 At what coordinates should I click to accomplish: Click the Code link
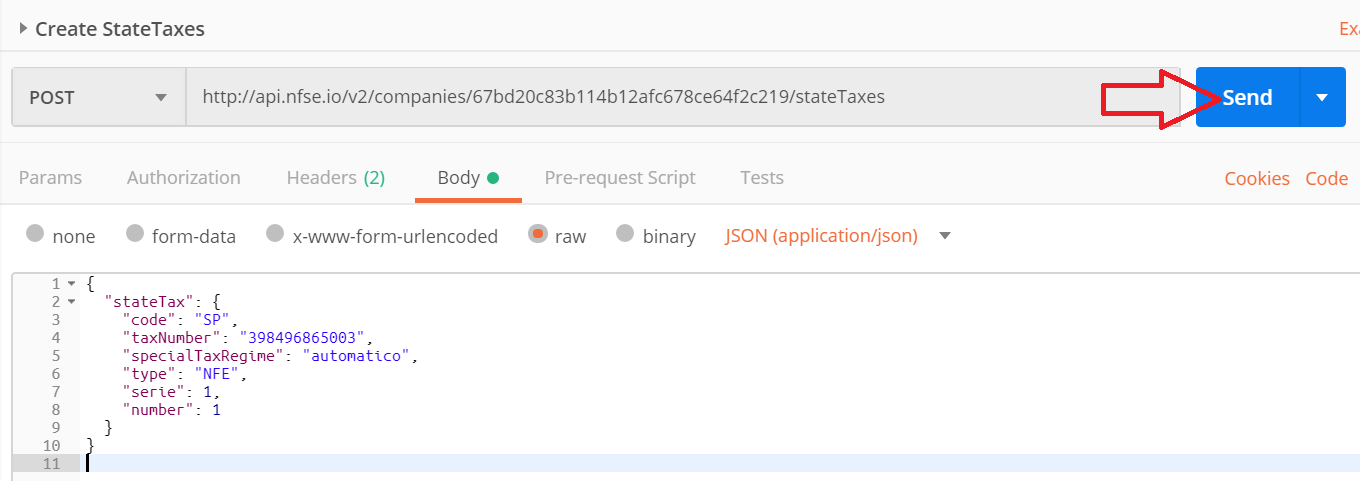tap(1327, 179)
